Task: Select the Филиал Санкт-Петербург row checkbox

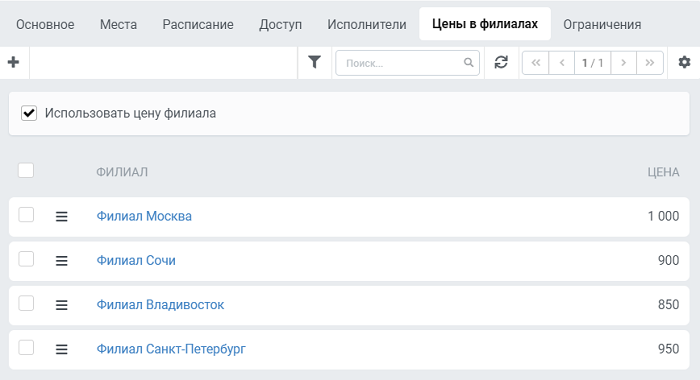Action: [x=26, y=347]
